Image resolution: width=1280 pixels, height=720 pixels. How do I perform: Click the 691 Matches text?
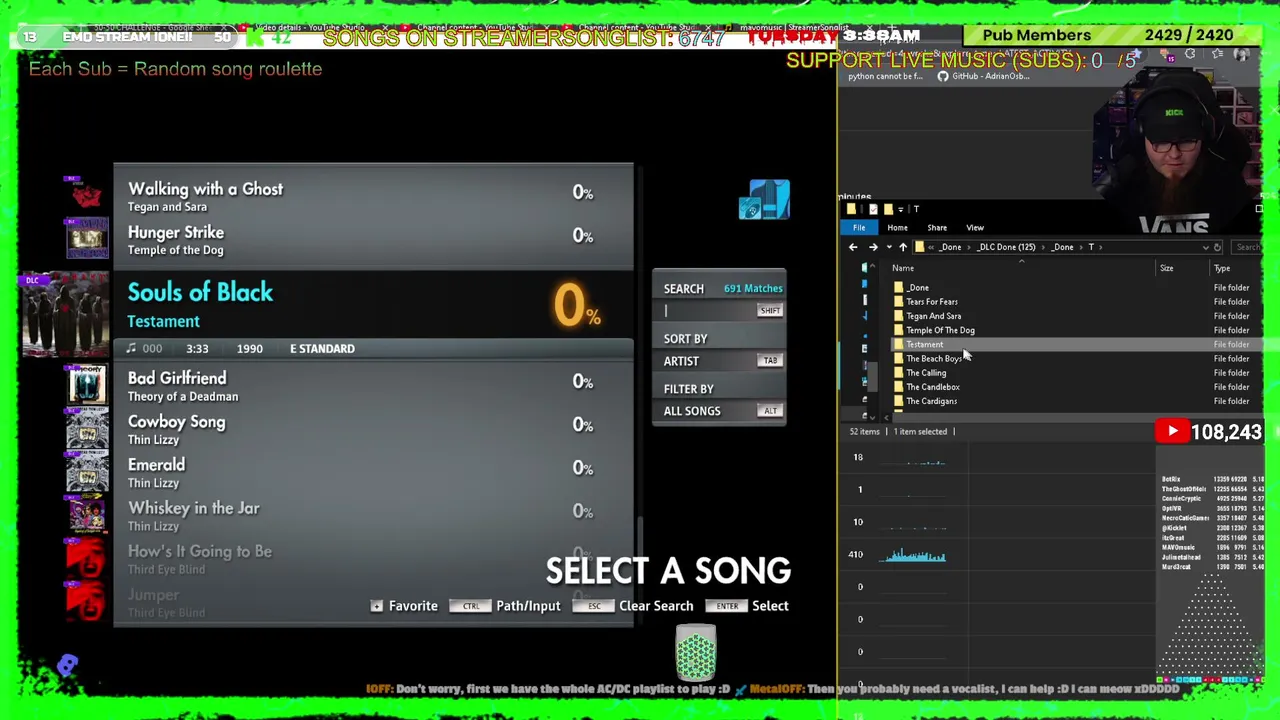click(753, 288)
